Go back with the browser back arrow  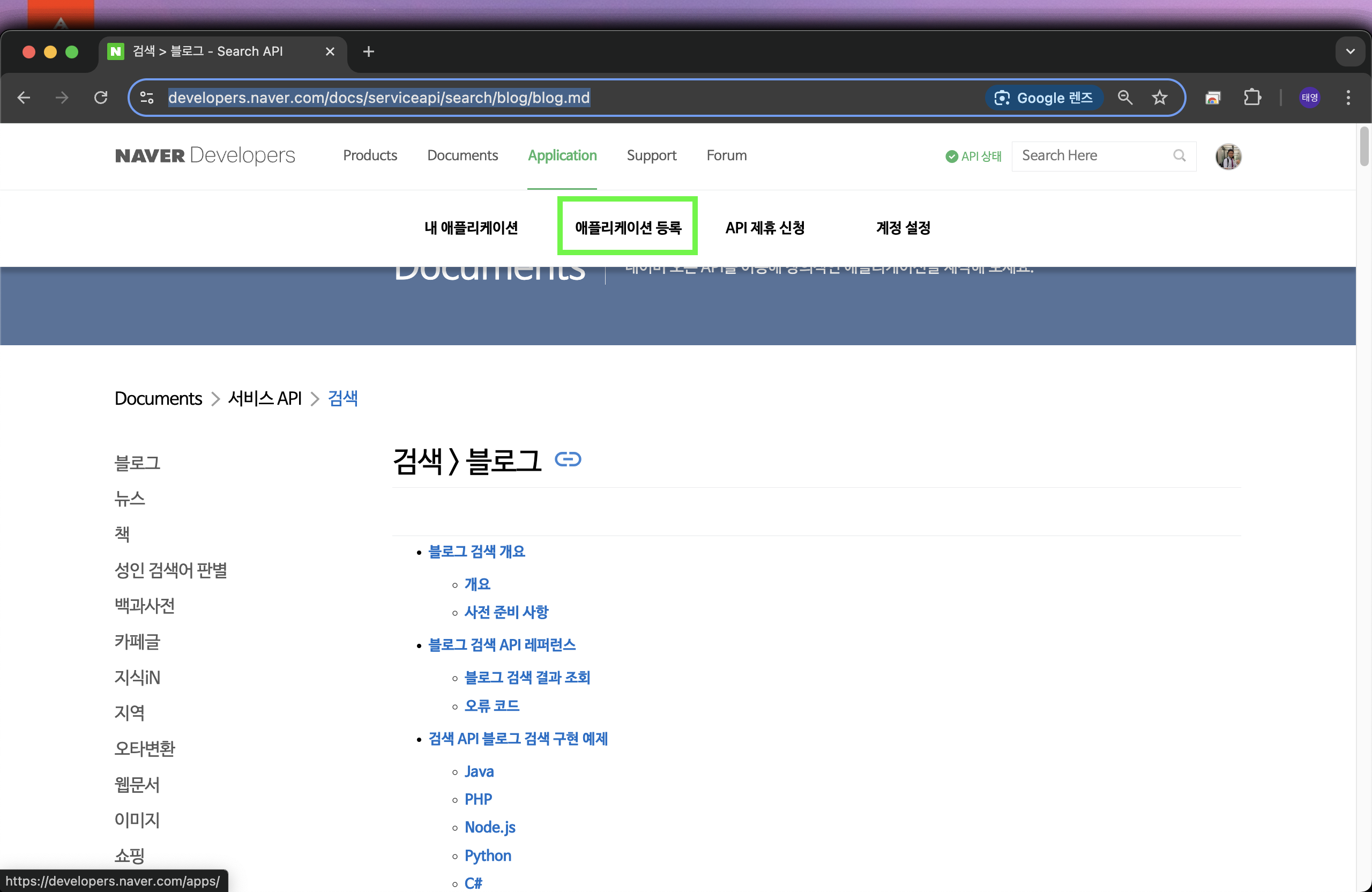(24, 98)
